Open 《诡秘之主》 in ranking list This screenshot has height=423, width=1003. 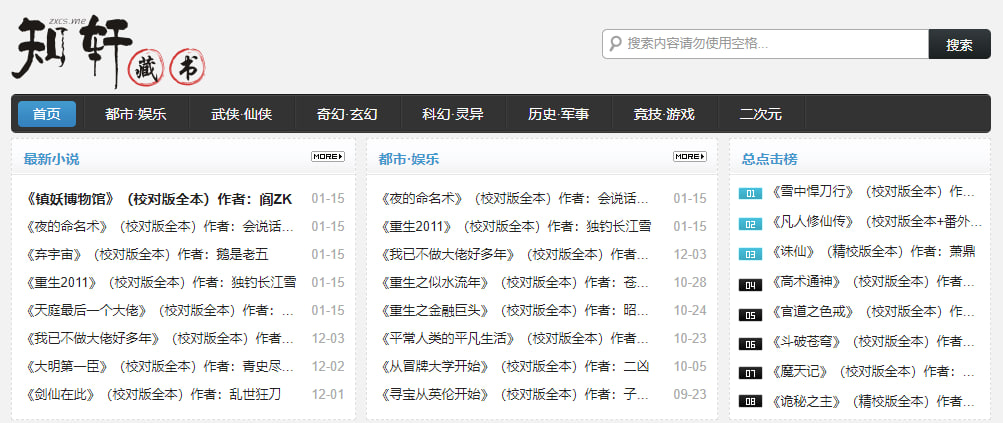(x=874, y=402)
